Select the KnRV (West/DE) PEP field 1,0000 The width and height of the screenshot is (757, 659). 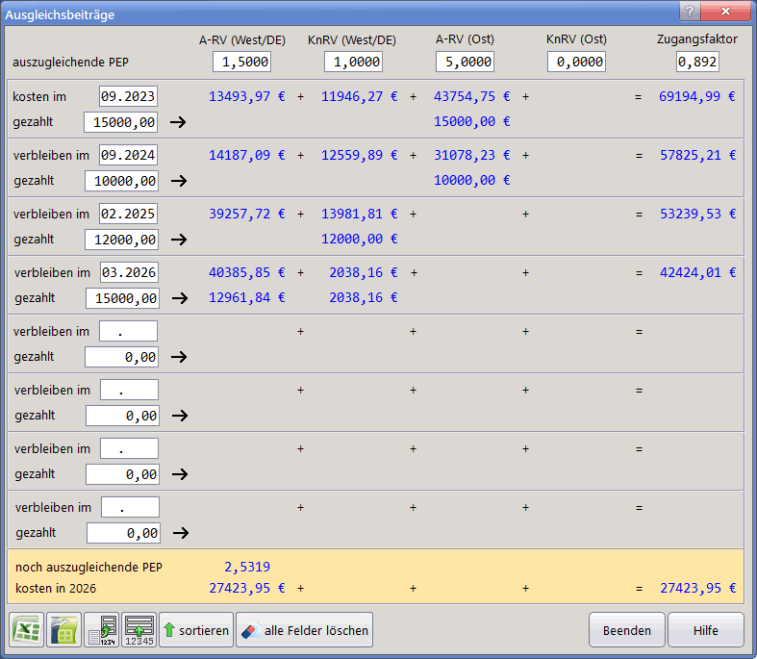point(352,62)
